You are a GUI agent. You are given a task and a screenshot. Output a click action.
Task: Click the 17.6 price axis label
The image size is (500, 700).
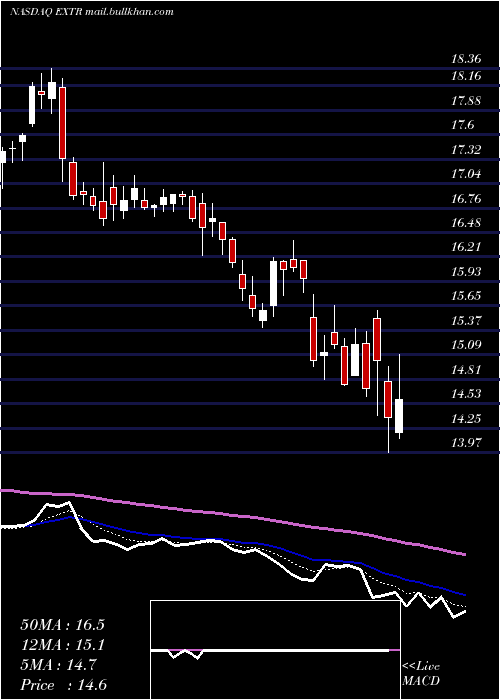pyautogui.click(x=462, y=125)
